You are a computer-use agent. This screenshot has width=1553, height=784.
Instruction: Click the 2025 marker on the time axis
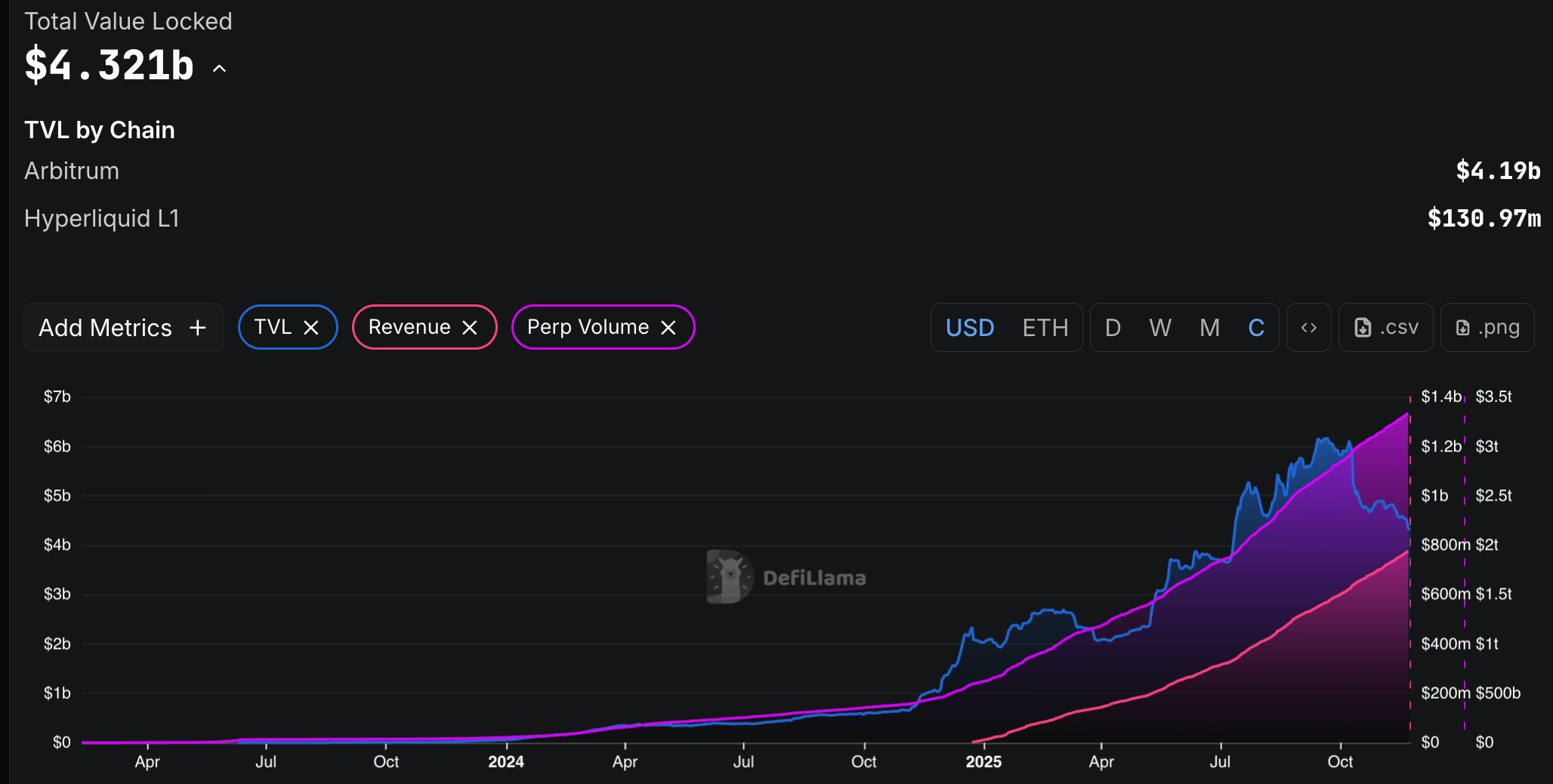[x=983, y=761]
